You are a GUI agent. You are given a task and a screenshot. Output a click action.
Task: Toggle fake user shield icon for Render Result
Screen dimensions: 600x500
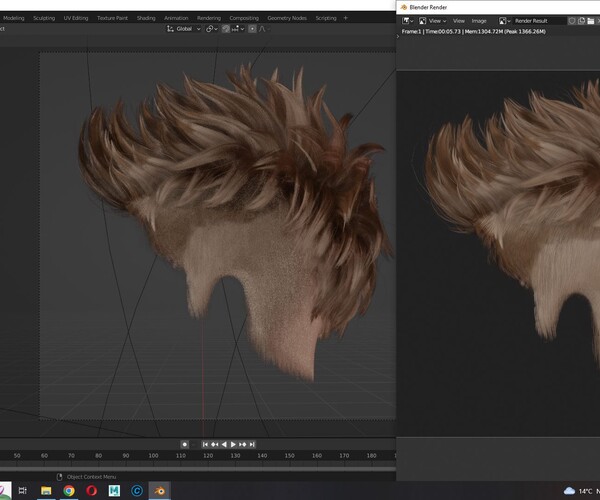tap(572, 21)
